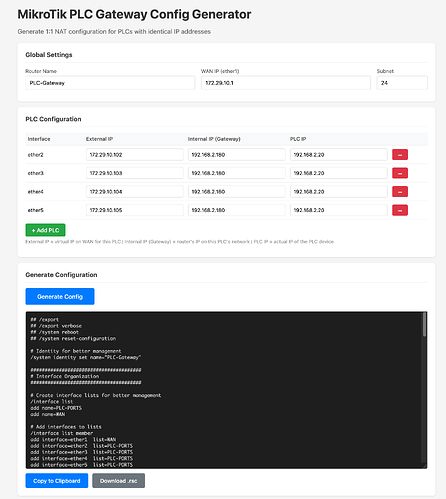
Task: Click the '/system identity set' output line
Action: [86, 357]
